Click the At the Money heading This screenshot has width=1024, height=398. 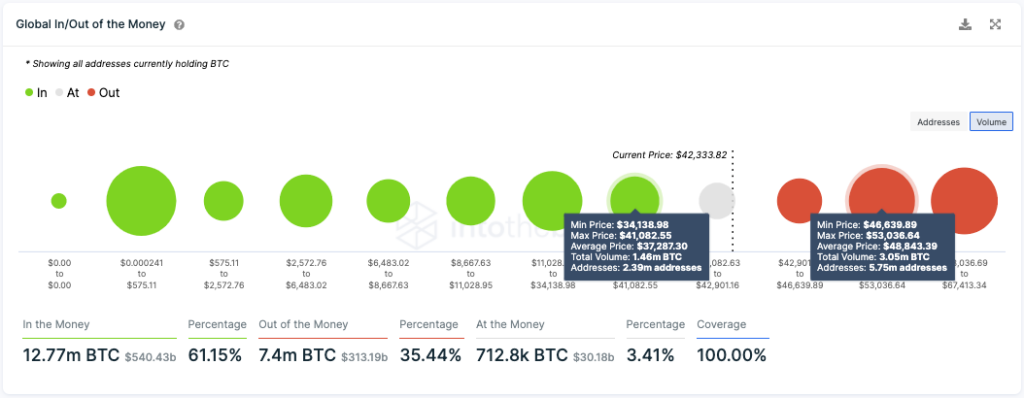tap(510, 324)
